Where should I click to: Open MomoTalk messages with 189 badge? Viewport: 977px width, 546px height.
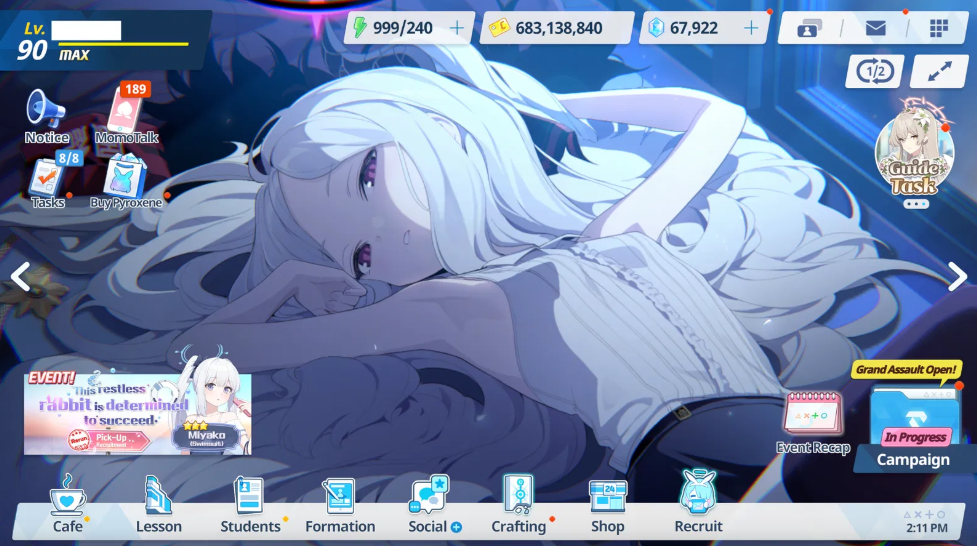click(126, 114)
